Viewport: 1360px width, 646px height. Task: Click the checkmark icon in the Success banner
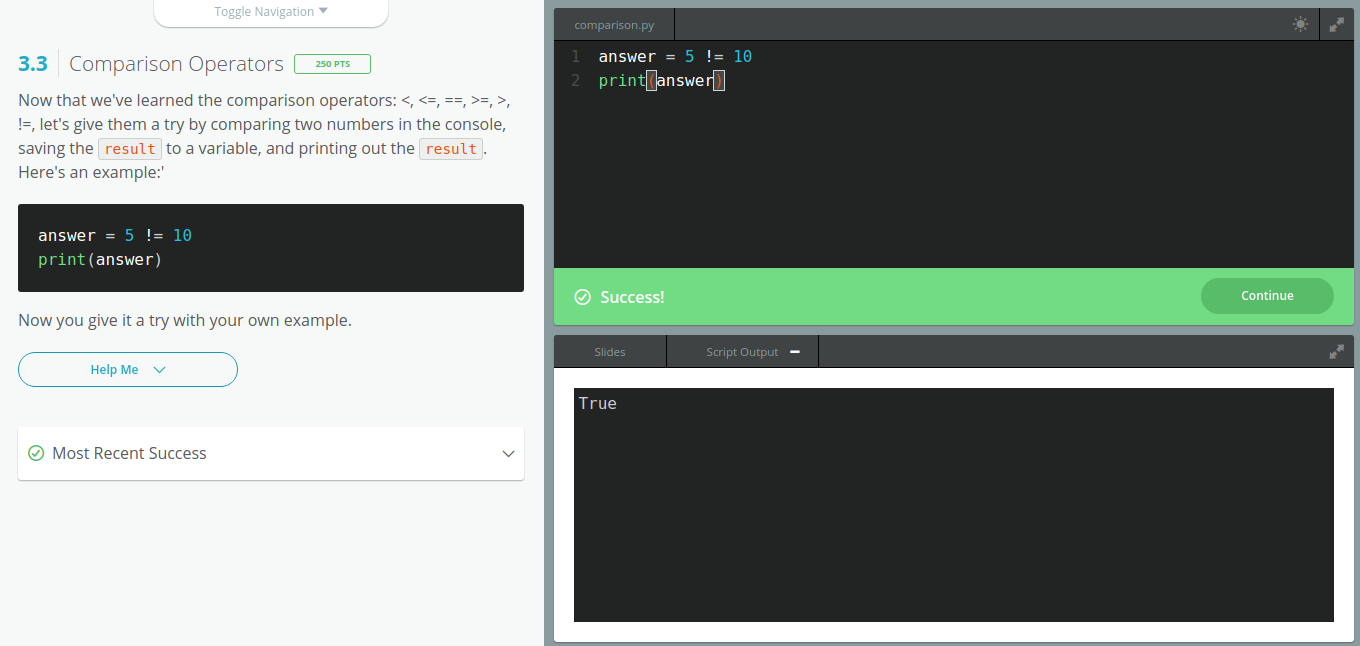(582, 296)
